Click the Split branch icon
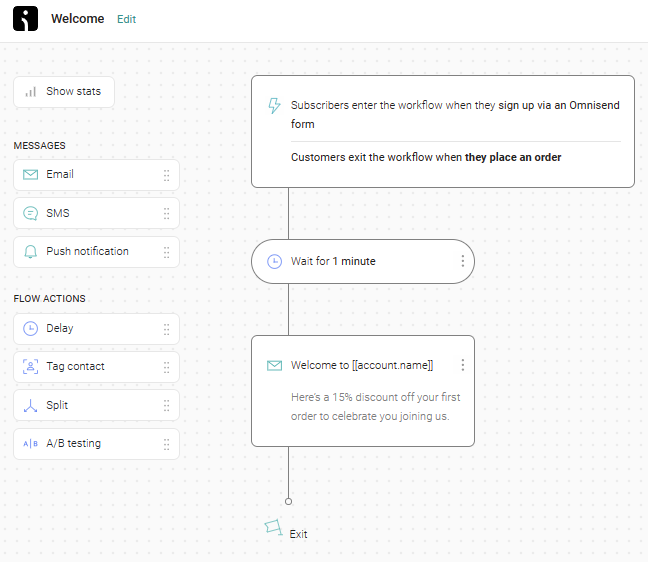 tap(30, 405)
